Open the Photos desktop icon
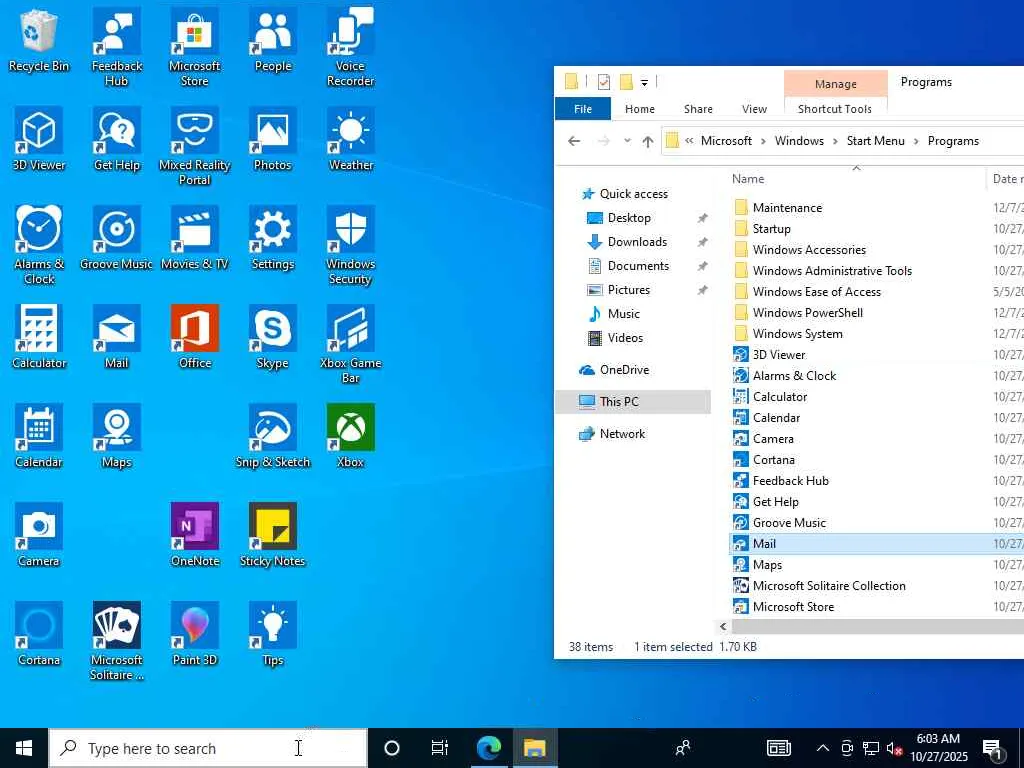 (x=272, y=139)
